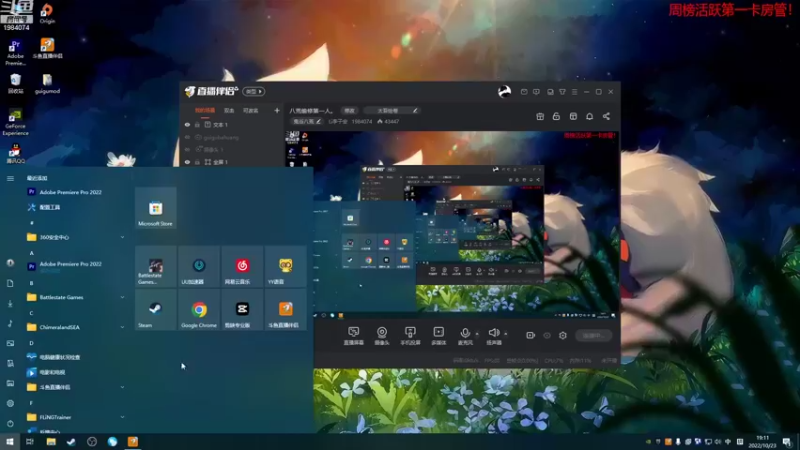800x450 pixels.
Task: Click the modify button beside the stream title
Action: point(349,110)
